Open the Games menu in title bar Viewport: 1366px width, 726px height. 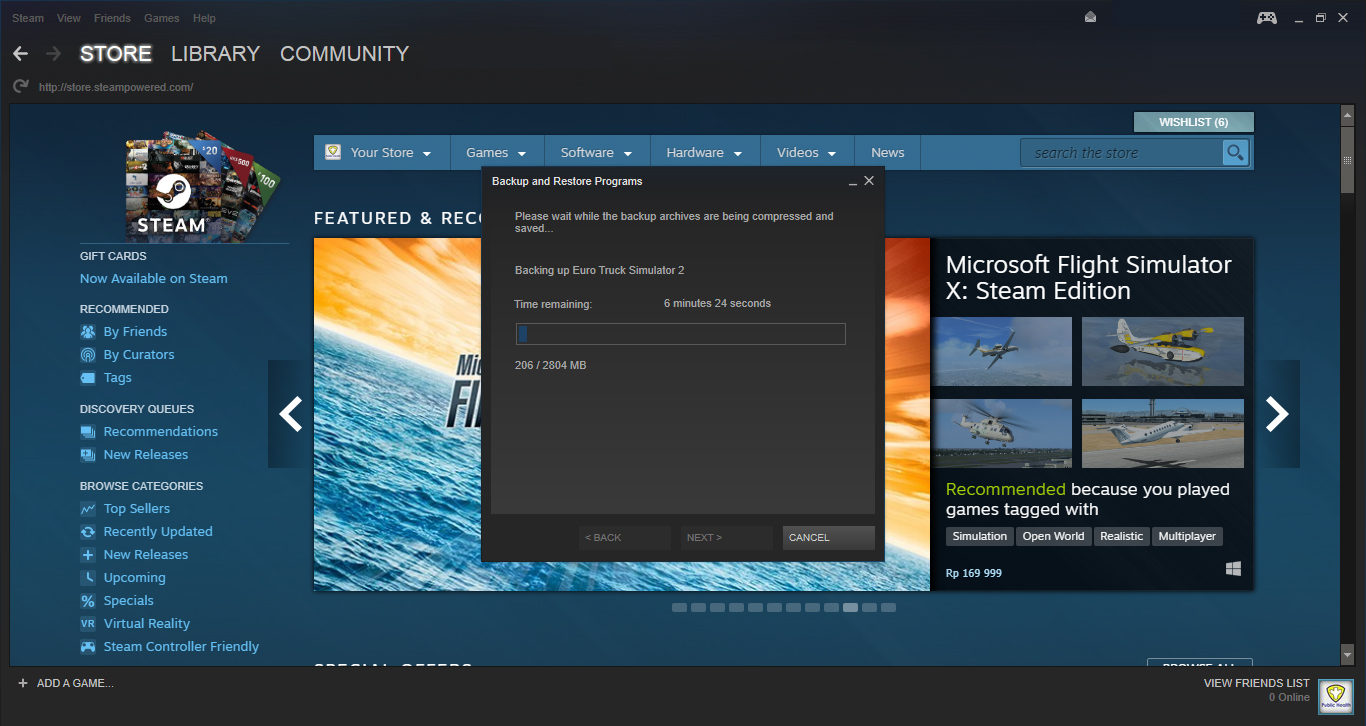162,18
